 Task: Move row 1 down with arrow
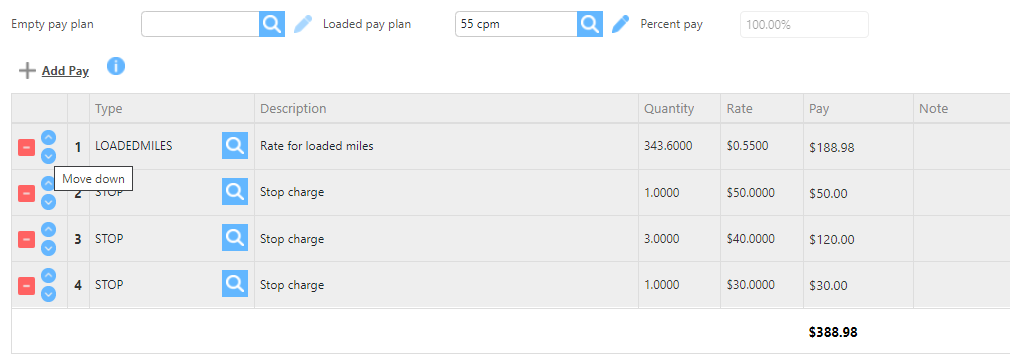[x=48, y=156]
